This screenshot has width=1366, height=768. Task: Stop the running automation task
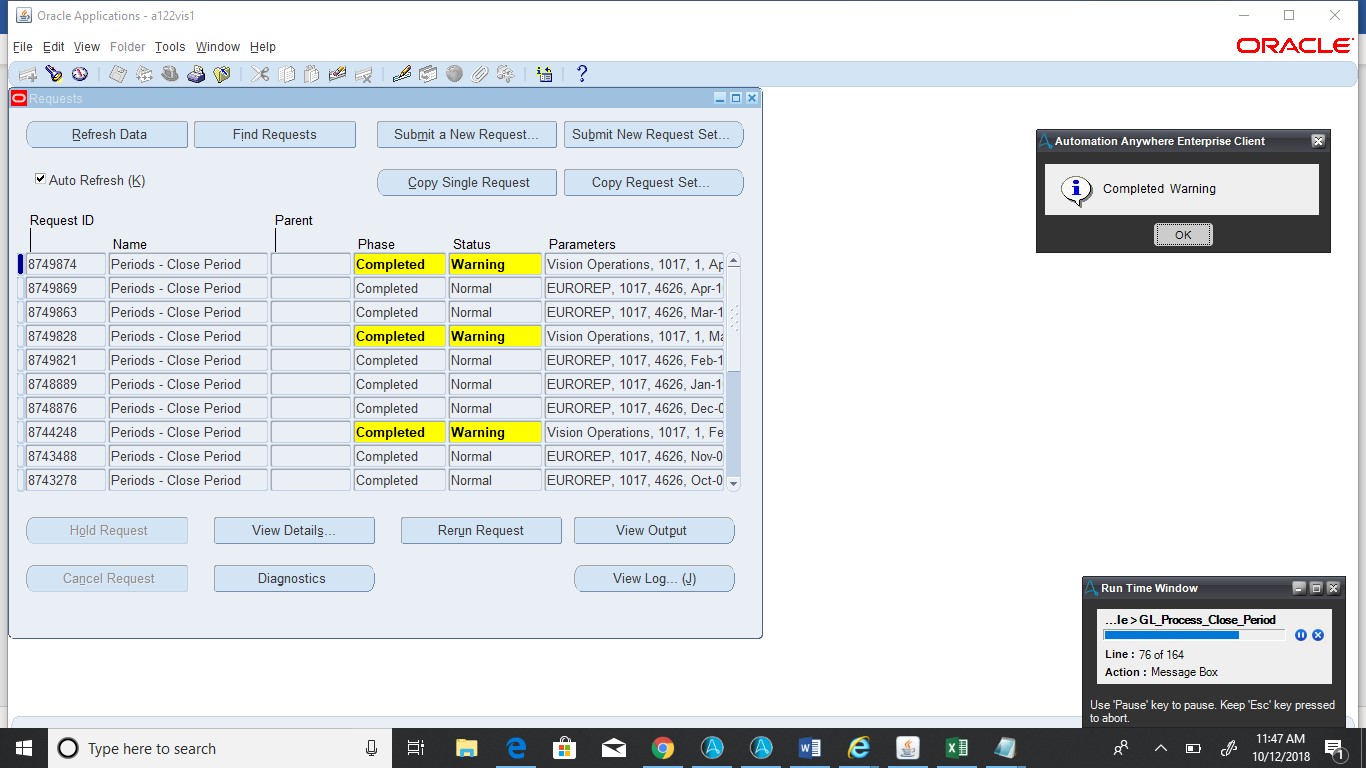tap(1318, 635)
